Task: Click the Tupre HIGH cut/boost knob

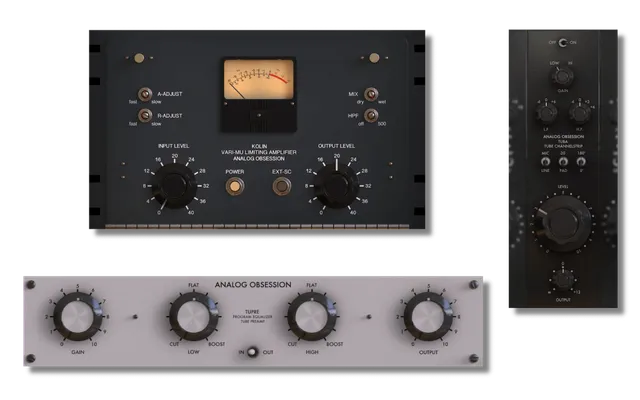Action: [312, 317]
